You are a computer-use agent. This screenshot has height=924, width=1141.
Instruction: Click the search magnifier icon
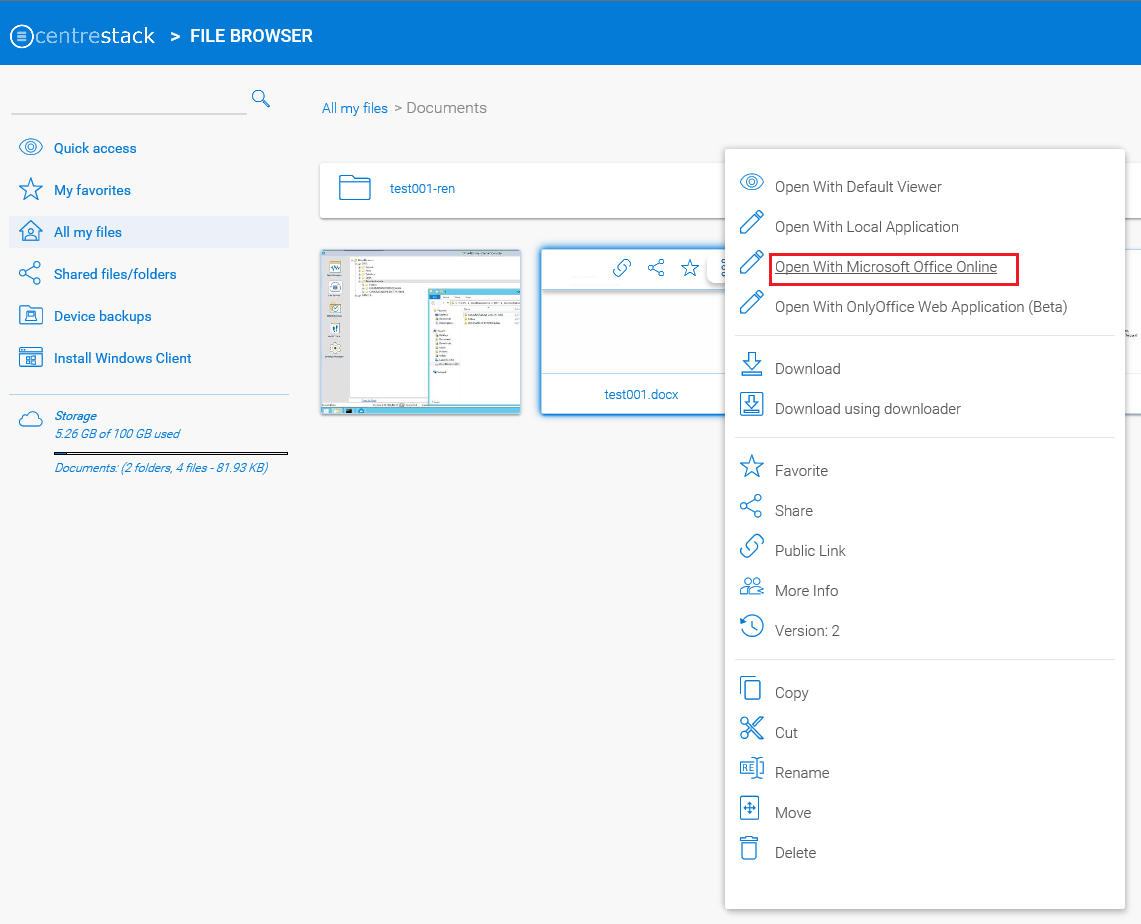tap(261, 98)
